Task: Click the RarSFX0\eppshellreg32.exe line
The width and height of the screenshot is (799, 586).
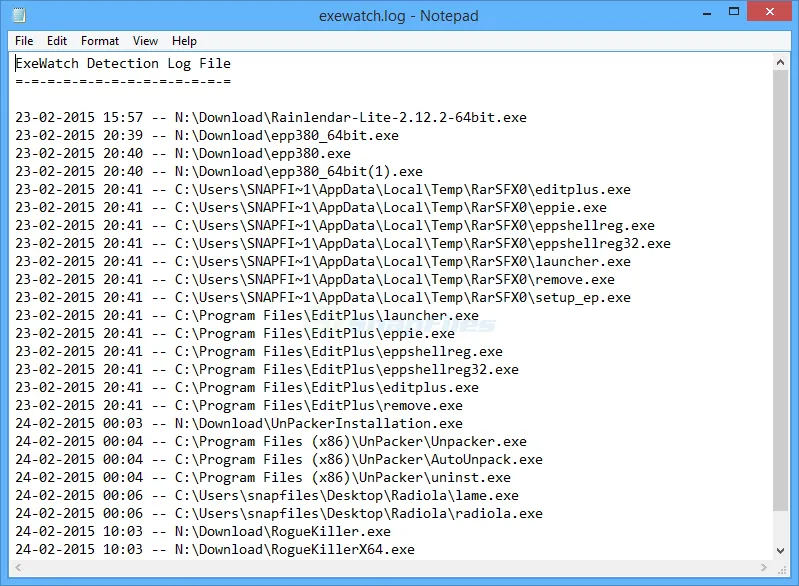Action: pyautogui.click(x=343, y=244)
